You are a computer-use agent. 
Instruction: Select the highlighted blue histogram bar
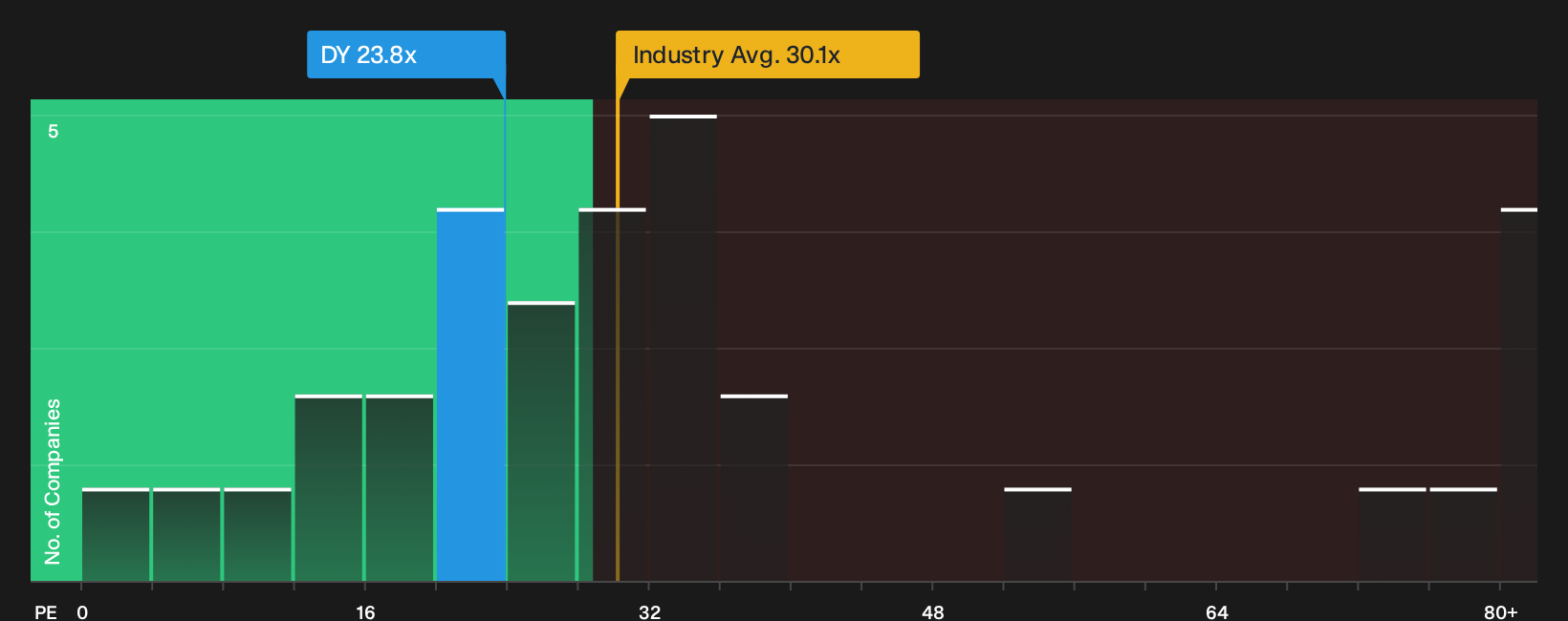pos(470,395)
